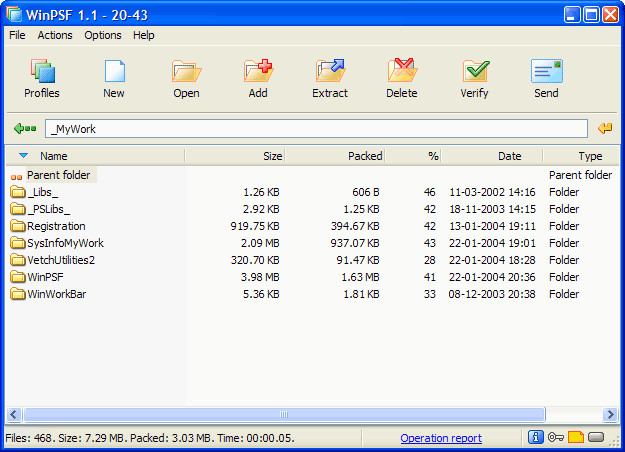Create a New archive via toolbar

(114, 71)
